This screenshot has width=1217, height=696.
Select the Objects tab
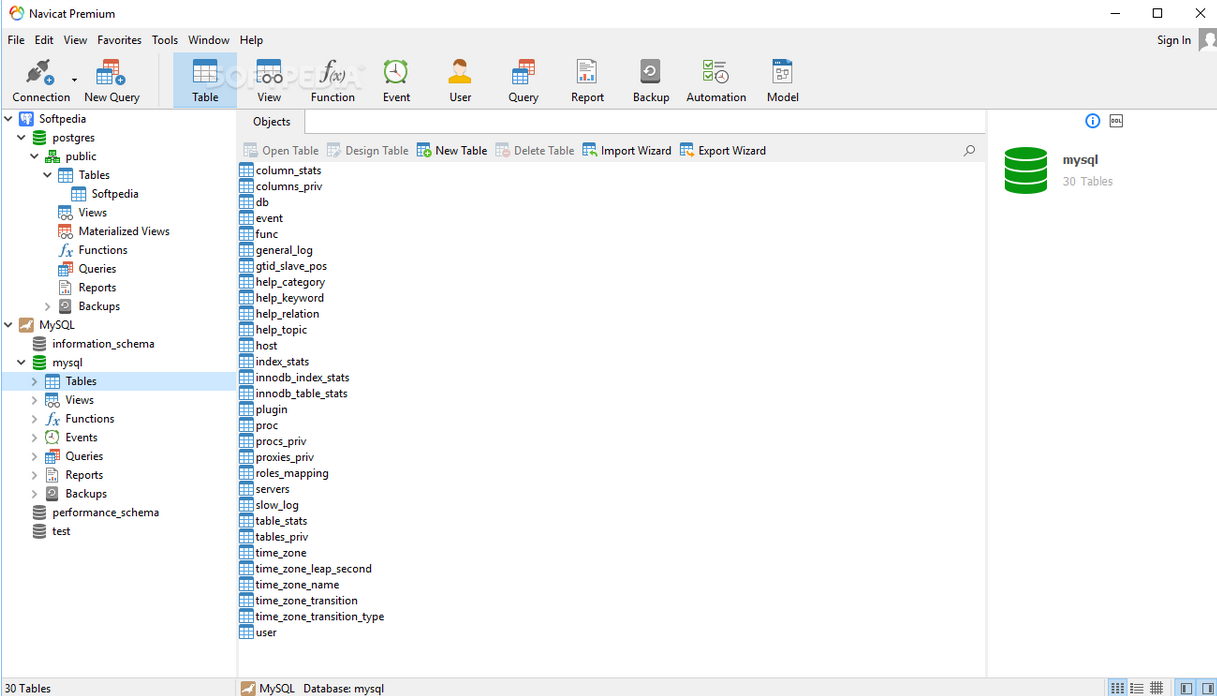[271, 122]
